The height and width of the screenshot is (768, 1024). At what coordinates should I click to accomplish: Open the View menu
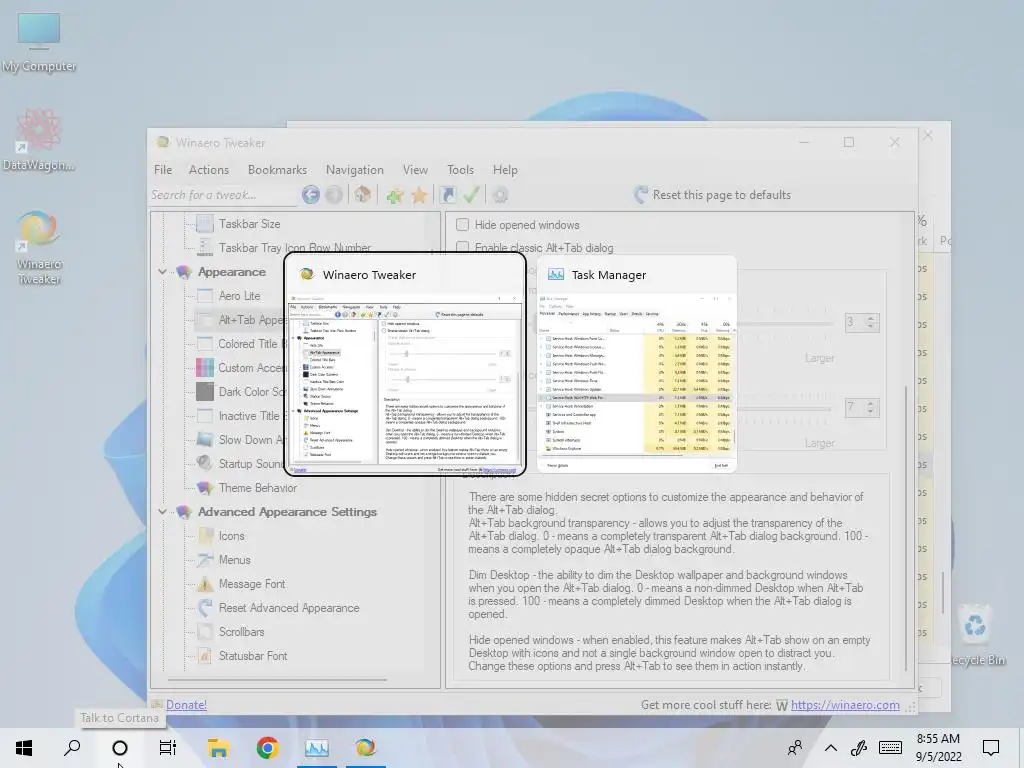coord(415,170)
